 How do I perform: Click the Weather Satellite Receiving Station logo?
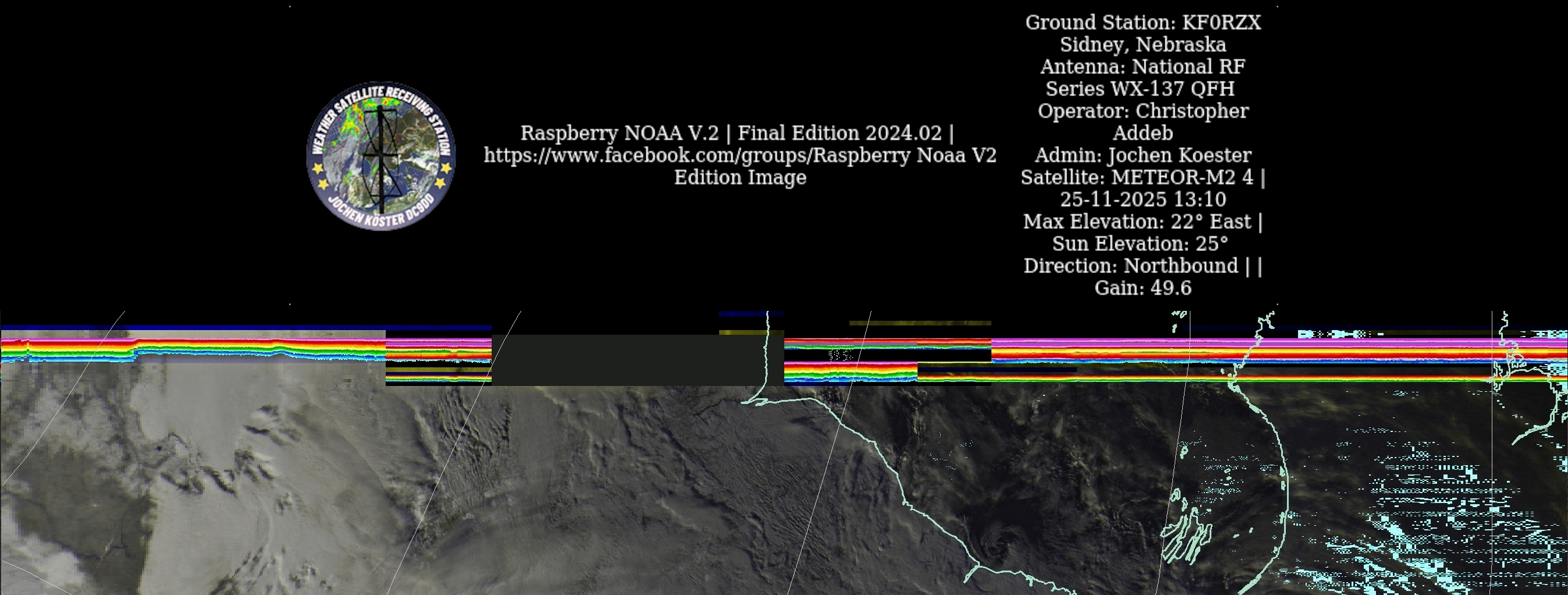[x=381, y=156]
